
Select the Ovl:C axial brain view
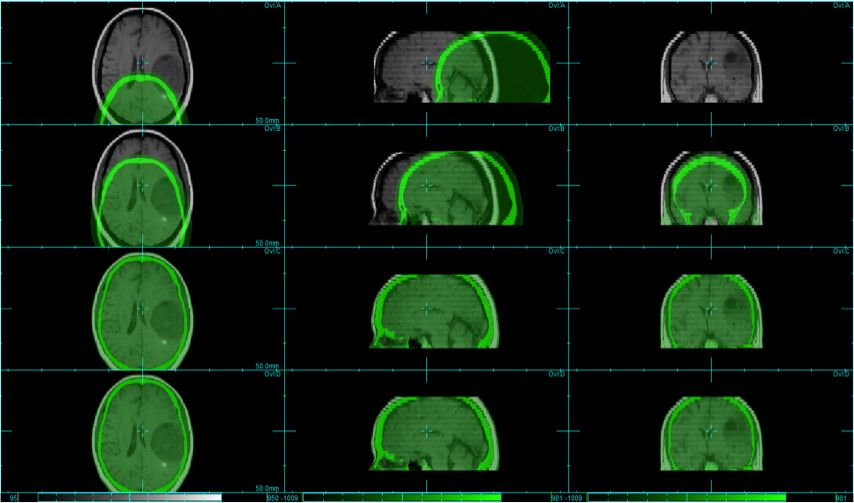pyautogui.click(x=142, y=309)
